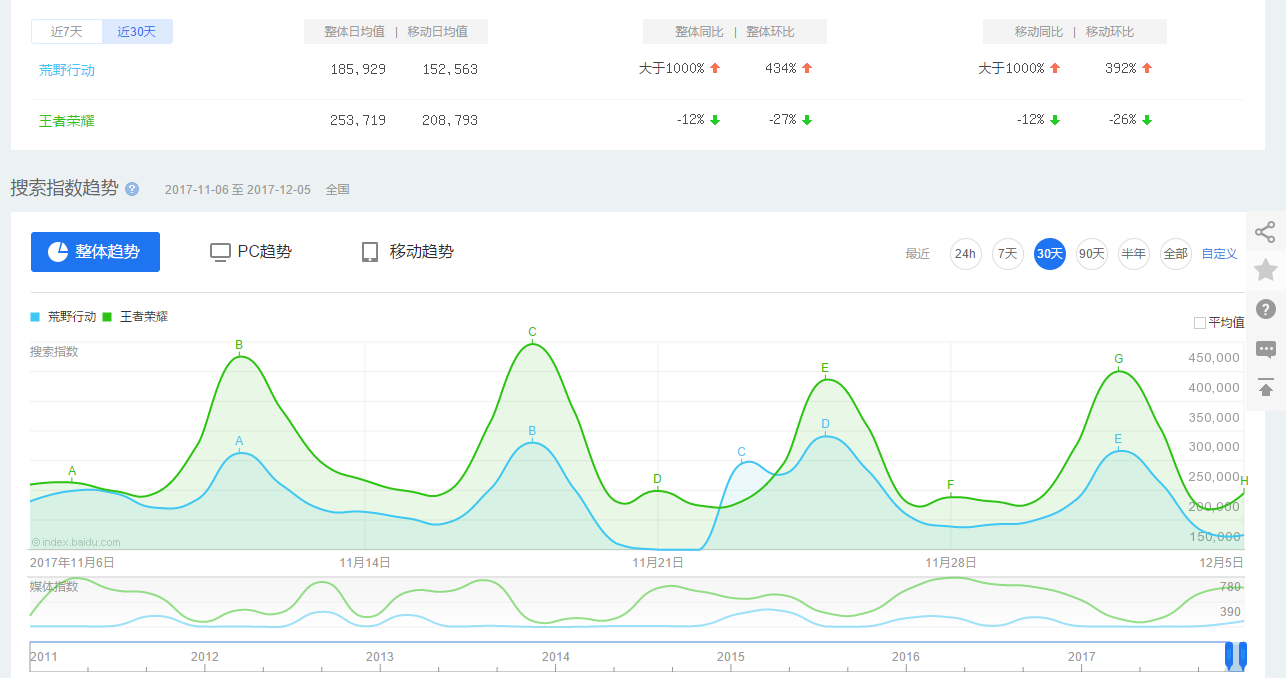Click green news marker G on chart

(1118, 359)
